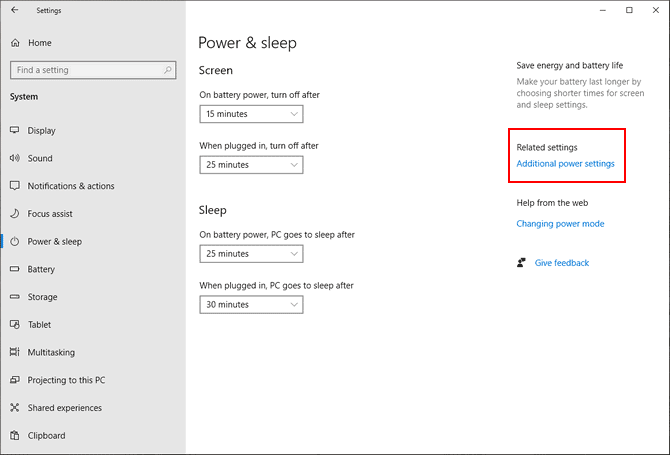Click the Give feedback person icon

click(x=522, y=263)
